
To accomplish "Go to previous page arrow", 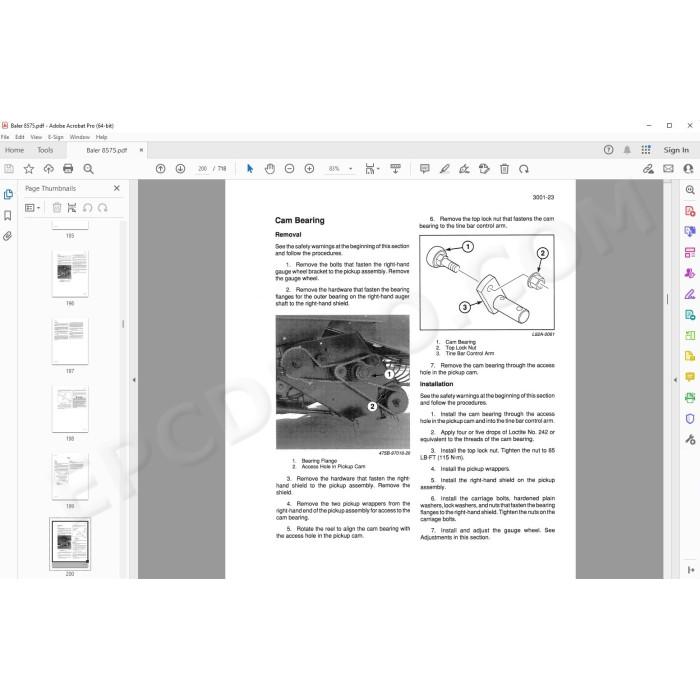I will (x=161, y=169).
